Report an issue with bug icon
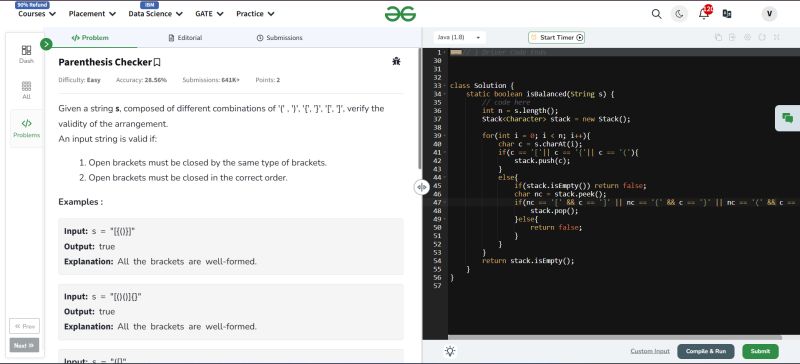The image size is (800, 364). pyautogui.click(x=396, y=62)
